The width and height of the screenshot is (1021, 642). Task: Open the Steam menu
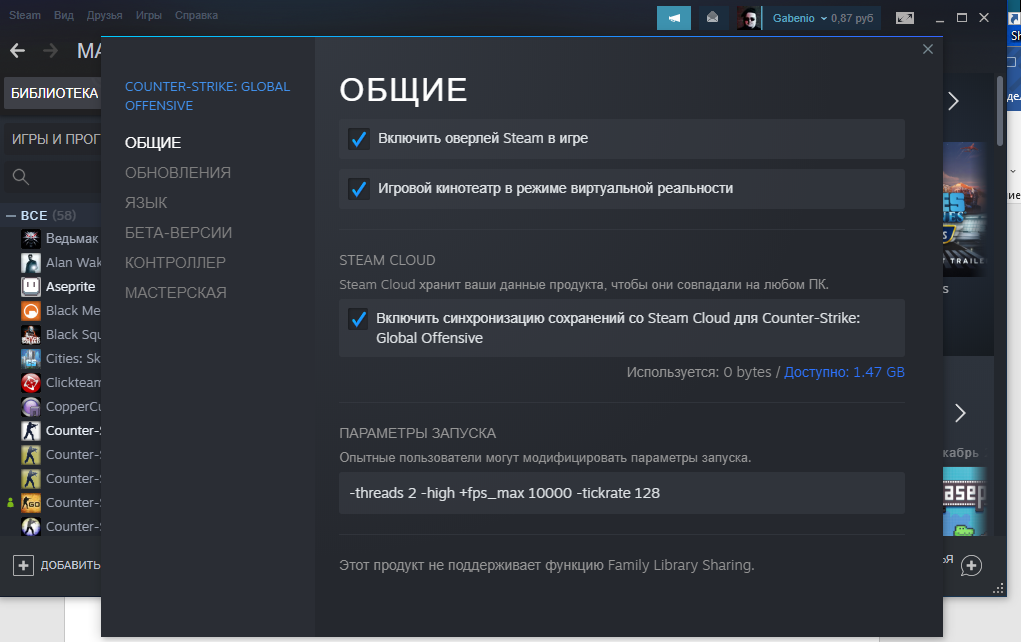click(25, 15)
